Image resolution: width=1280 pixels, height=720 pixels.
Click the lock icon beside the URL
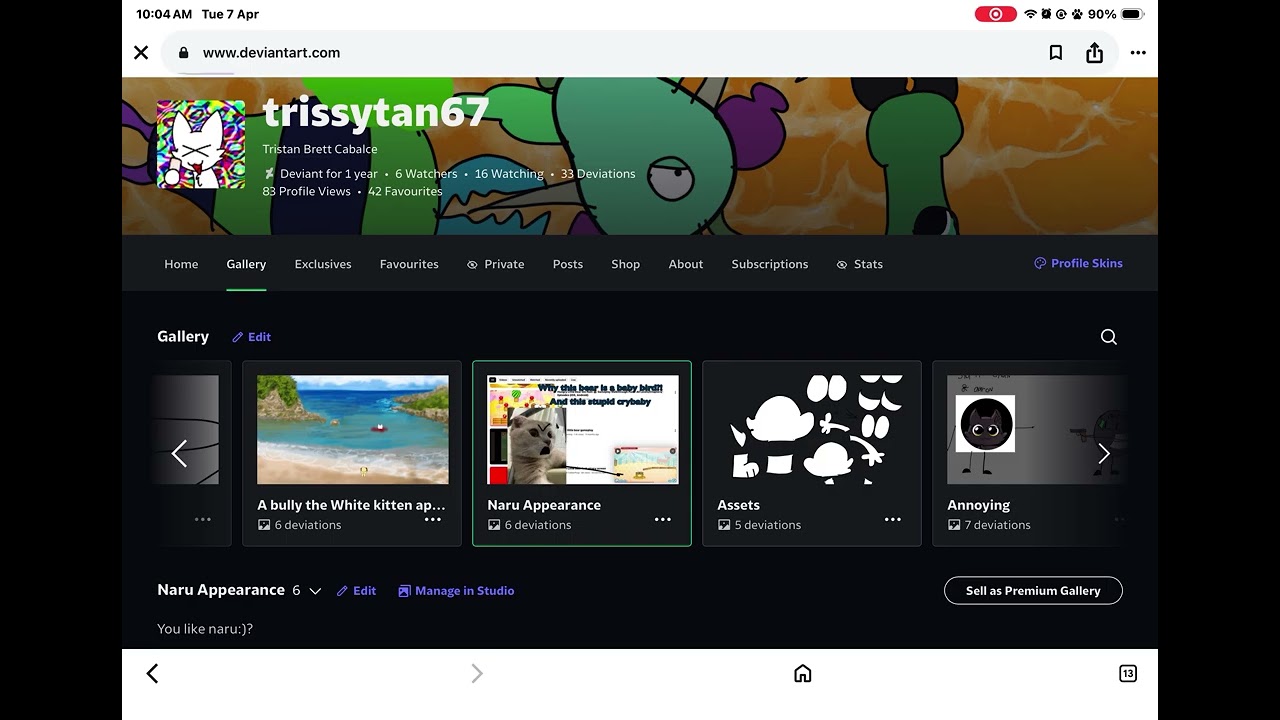coord(183,53)
